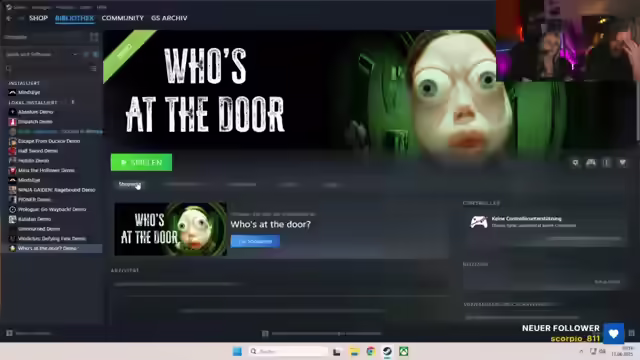
Task: Open the Bibliothek tab
Action: point(74,18)
